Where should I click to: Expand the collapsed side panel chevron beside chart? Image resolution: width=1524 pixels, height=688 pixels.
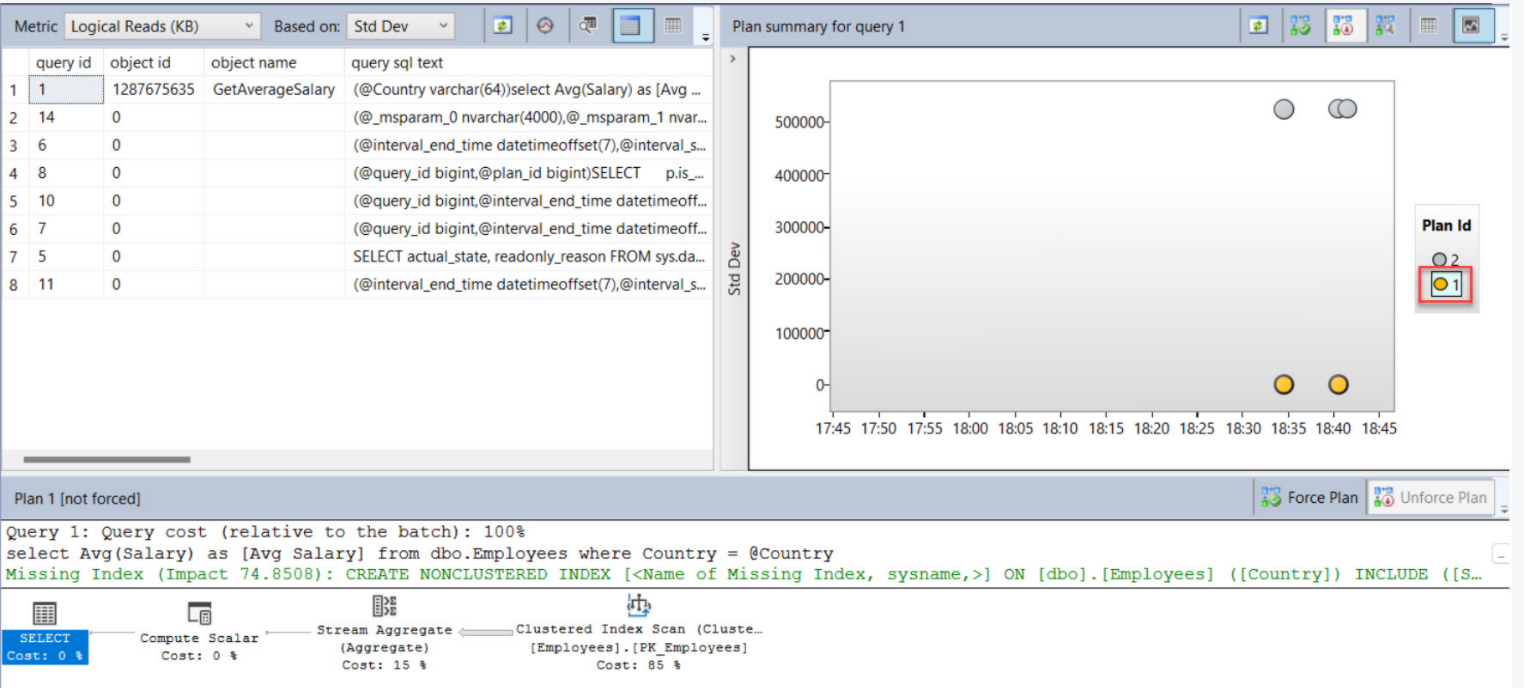(x=733, y=59)
